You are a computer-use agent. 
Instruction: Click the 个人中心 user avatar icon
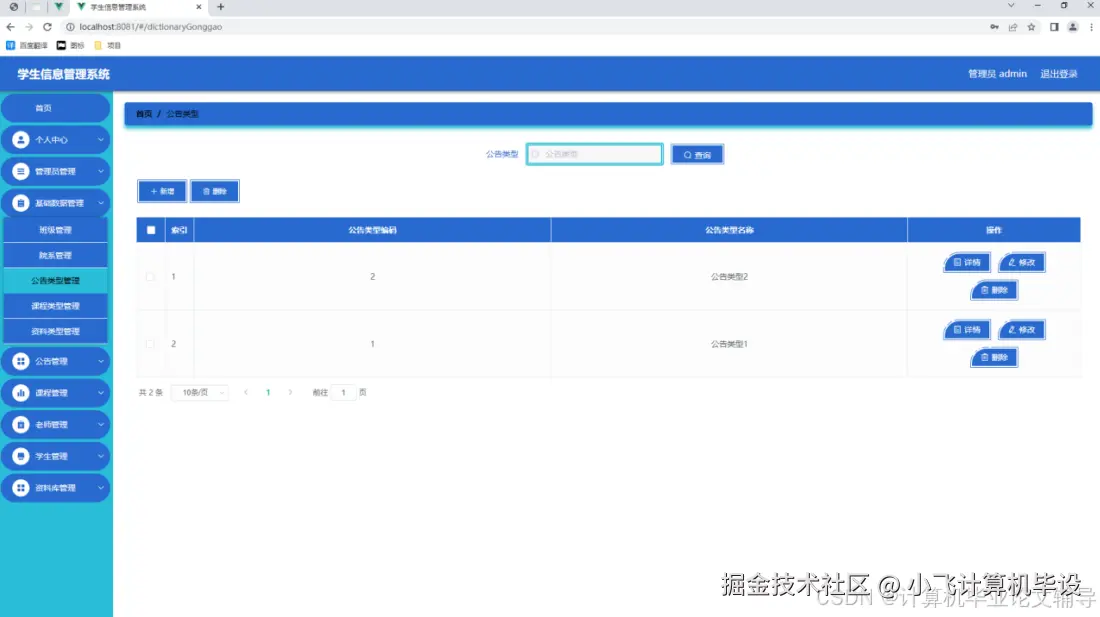tap(20, 140)
